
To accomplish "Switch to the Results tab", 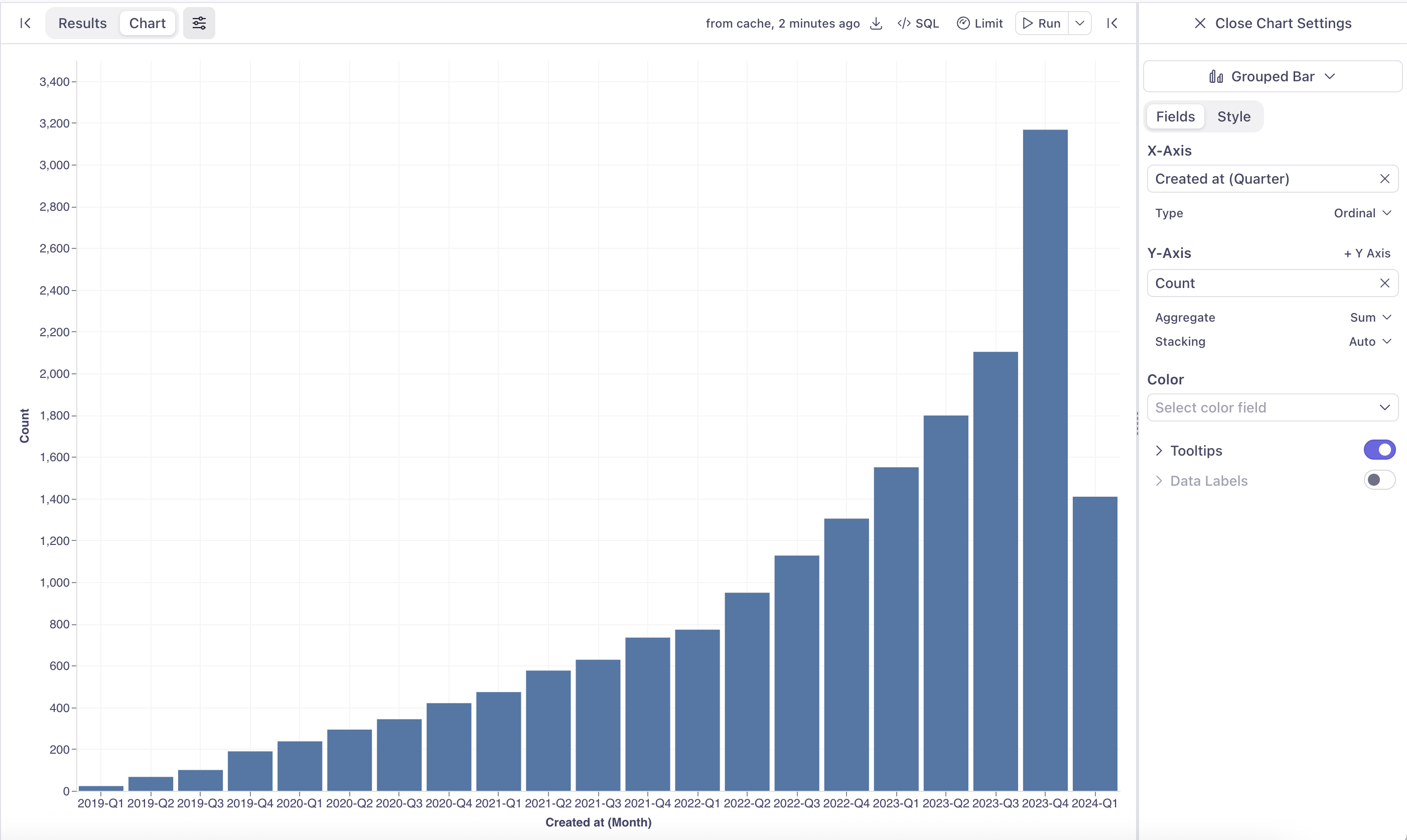I will tap(83, 23).
